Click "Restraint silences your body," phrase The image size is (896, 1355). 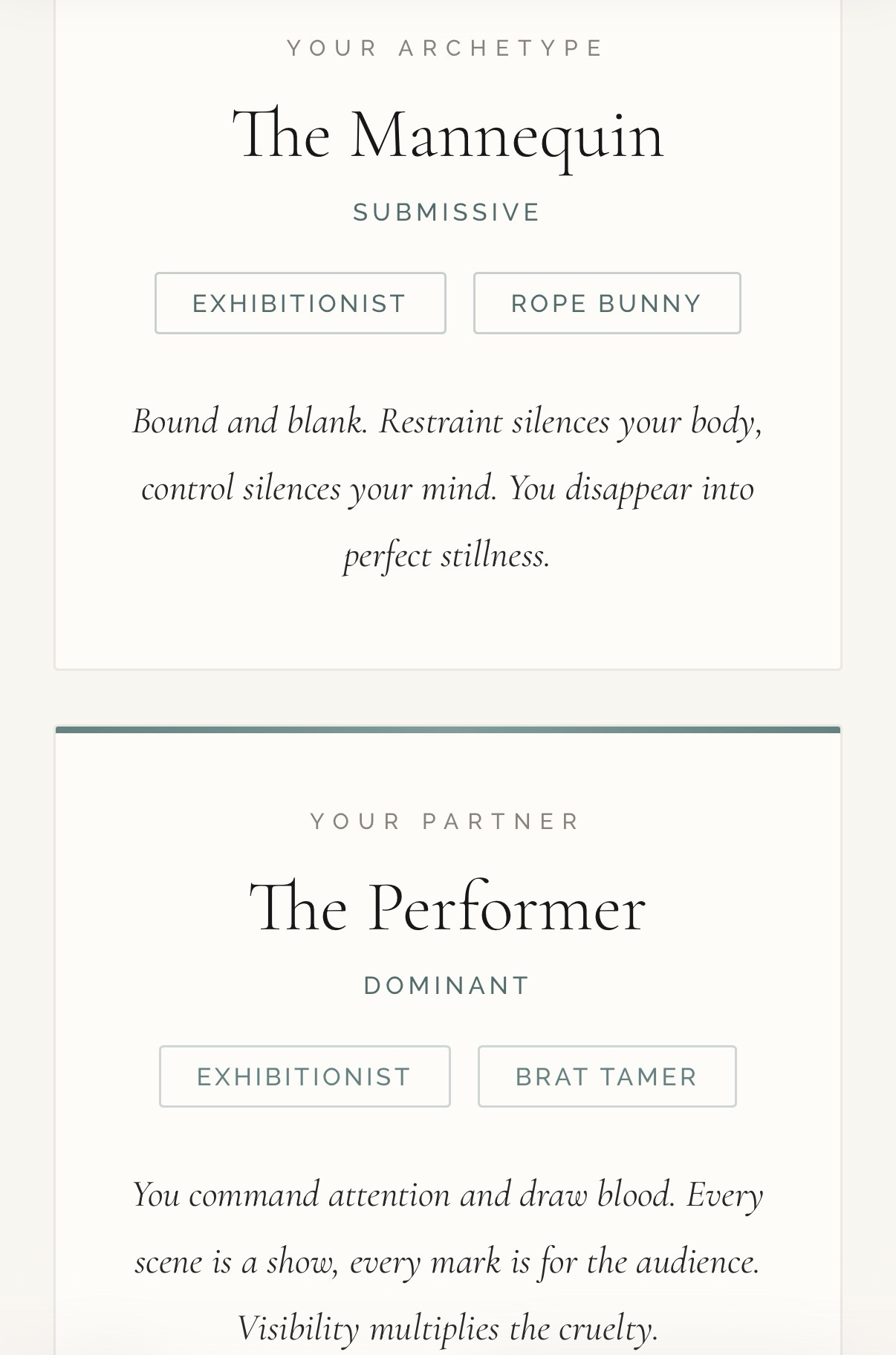tap(571, 421)
